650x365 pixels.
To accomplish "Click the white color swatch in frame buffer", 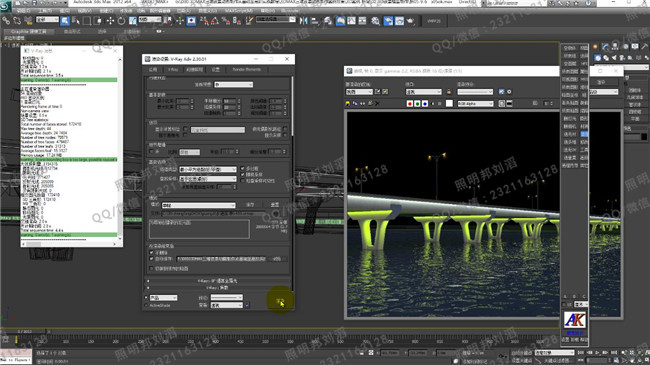I will (449, 103).
